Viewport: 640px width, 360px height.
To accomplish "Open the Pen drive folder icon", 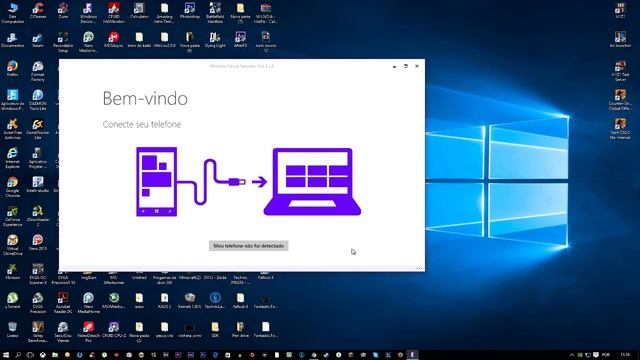I will (x=240, y=330).
